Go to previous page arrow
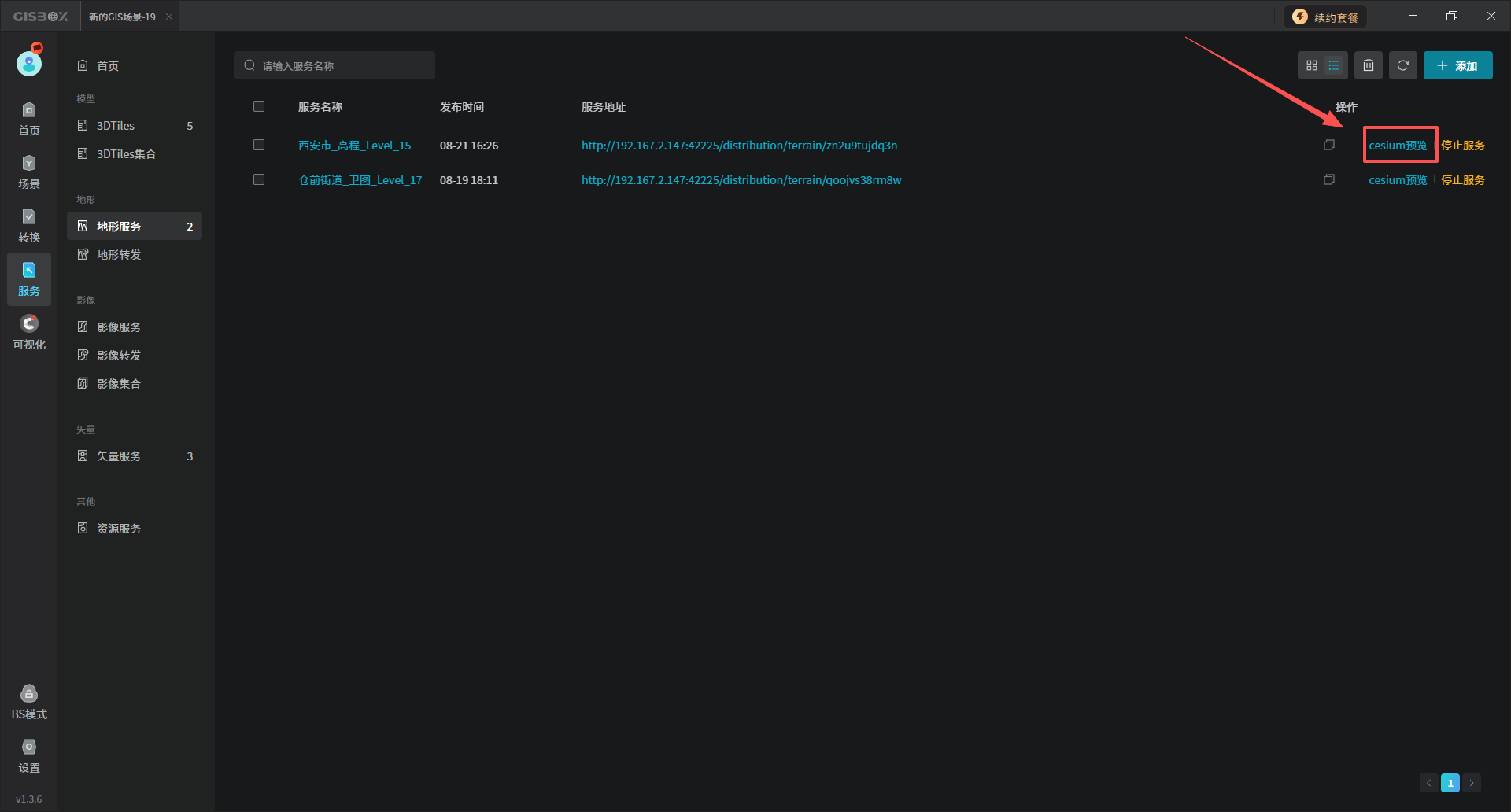Screen dimensions: 1511x812 (1429, 783)
